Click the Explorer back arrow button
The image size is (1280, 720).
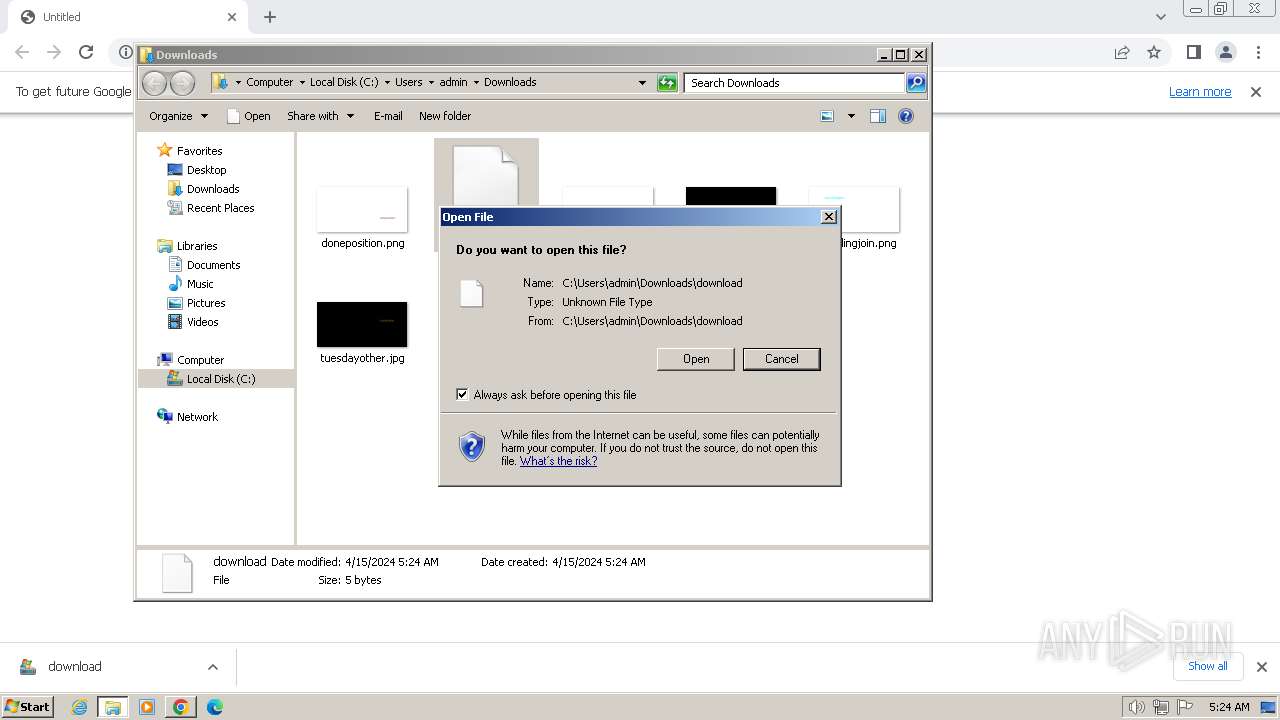[154, 83]
